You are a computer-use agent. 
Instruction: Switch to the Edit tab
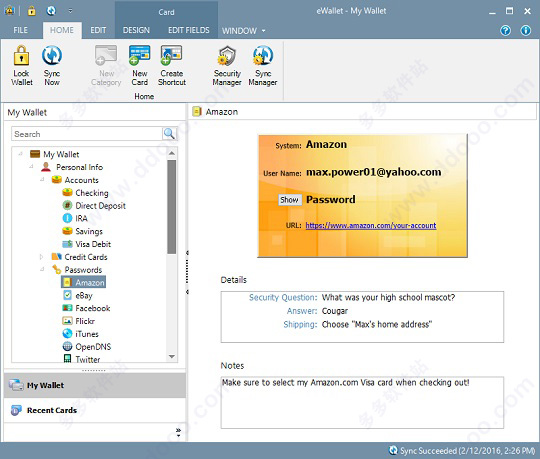pyautogui.click(x=98, y=30)
